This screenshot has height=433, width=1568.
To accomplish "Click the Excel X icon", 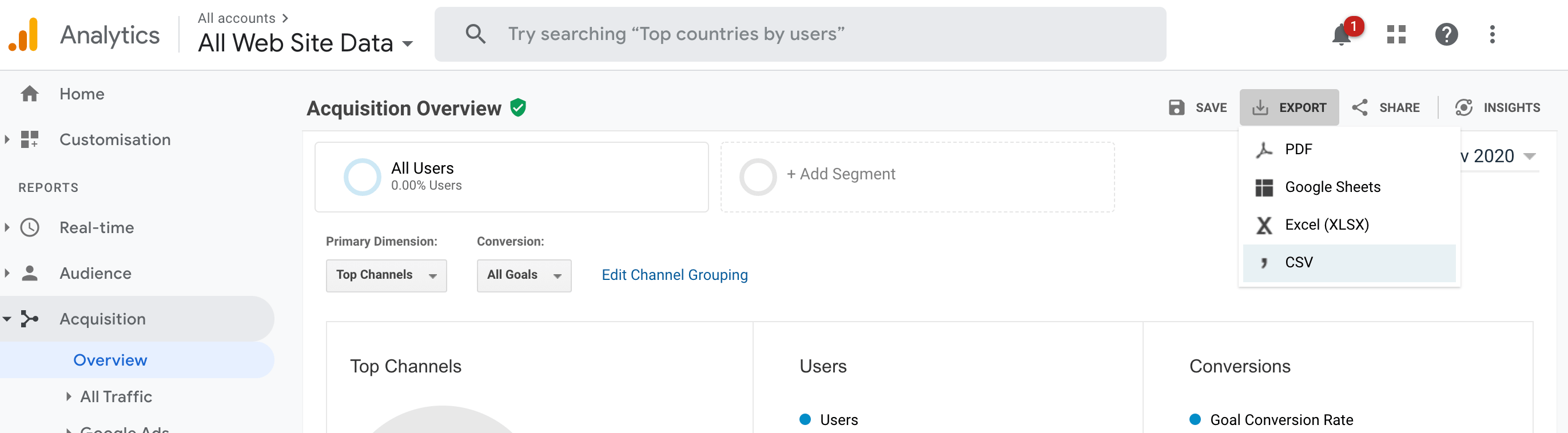I will coord(1264,225).
